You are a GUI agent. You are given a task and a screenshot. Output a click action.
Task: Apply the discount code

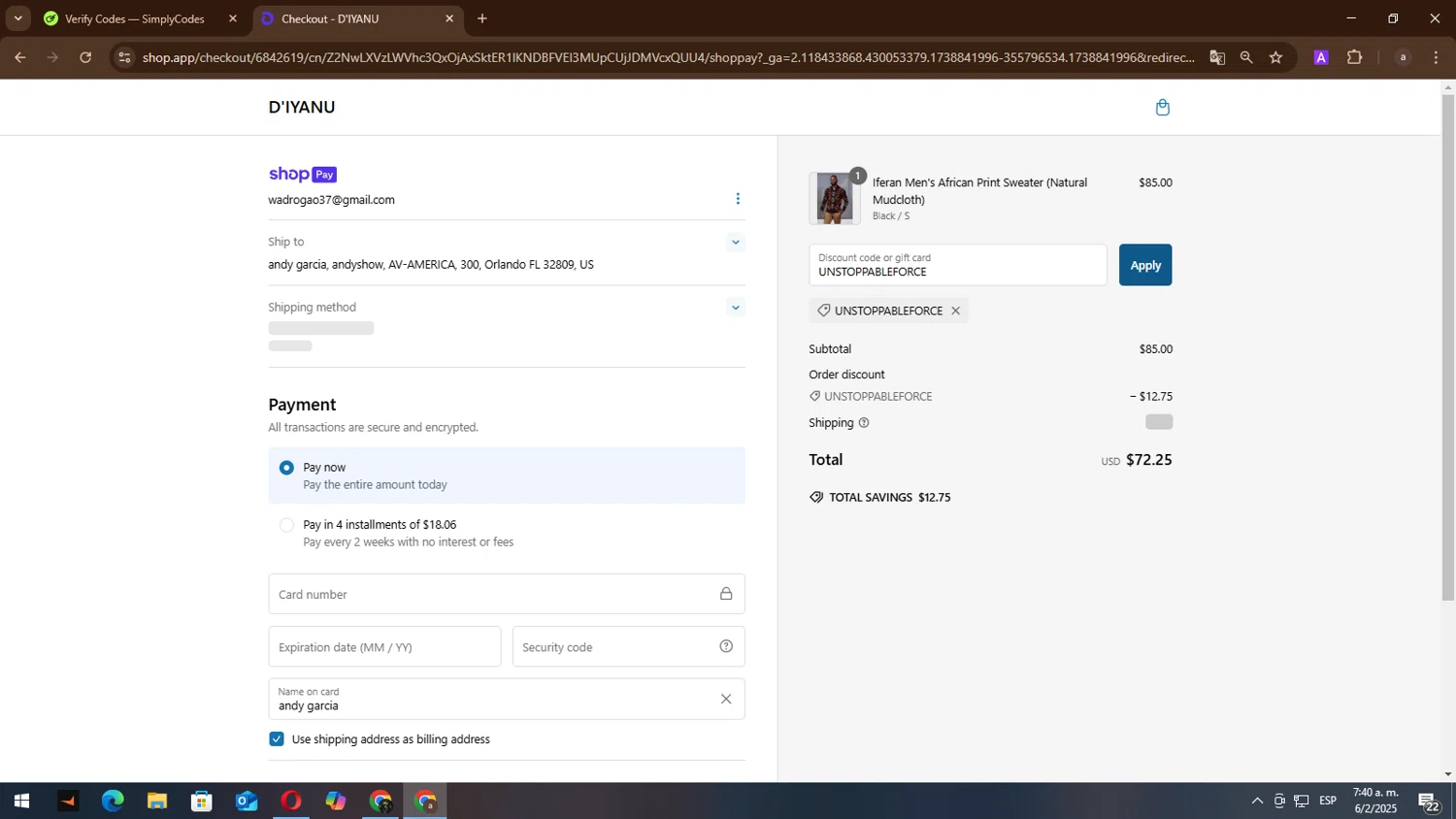pyautogui.click(x=1145, y=265)
